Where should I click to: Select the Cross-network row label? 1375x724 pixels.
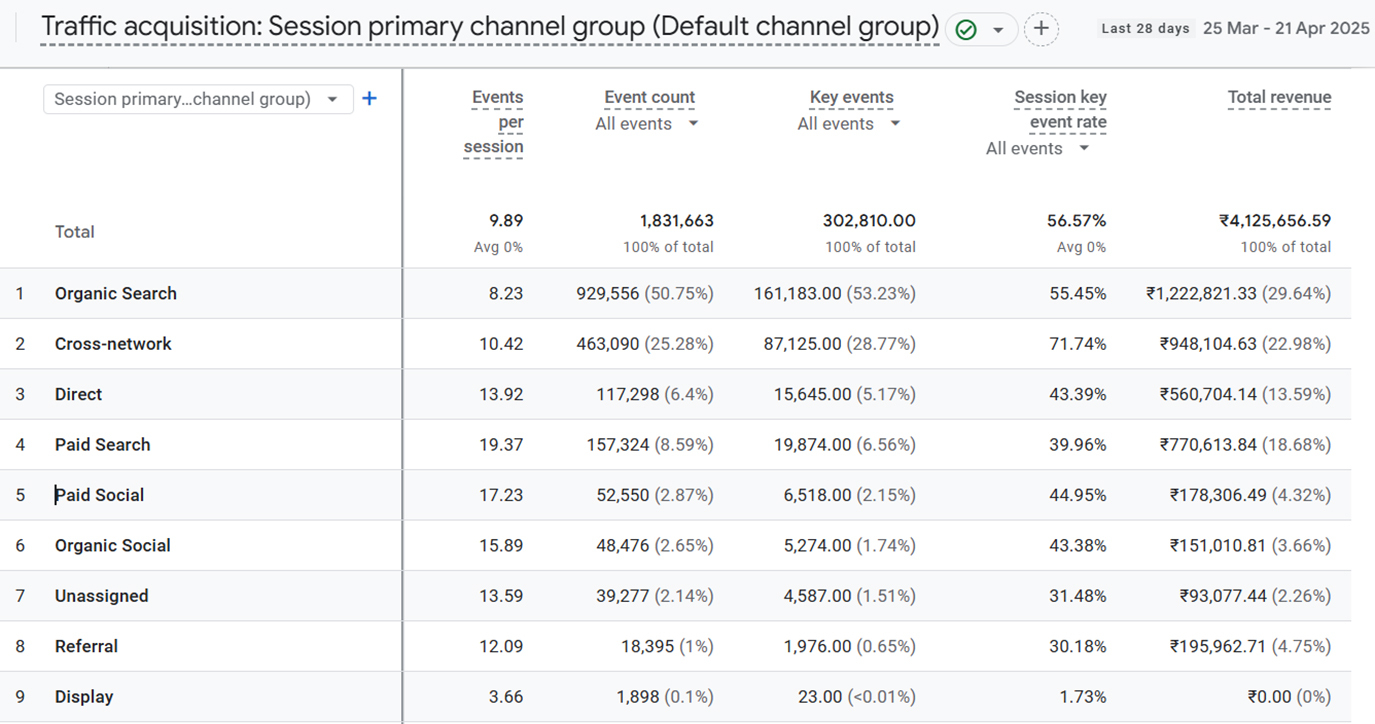coord(113,344)
